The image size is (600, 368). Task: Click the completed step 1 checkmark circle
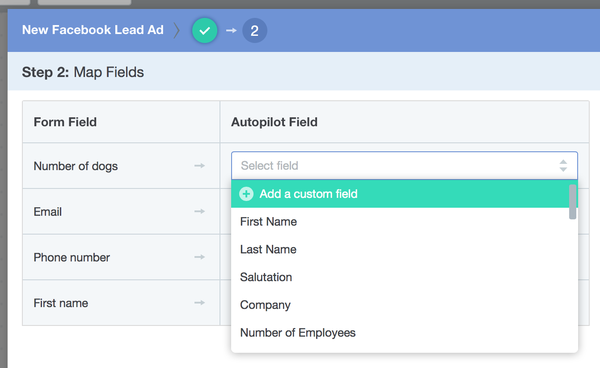[x=205, y=31]
